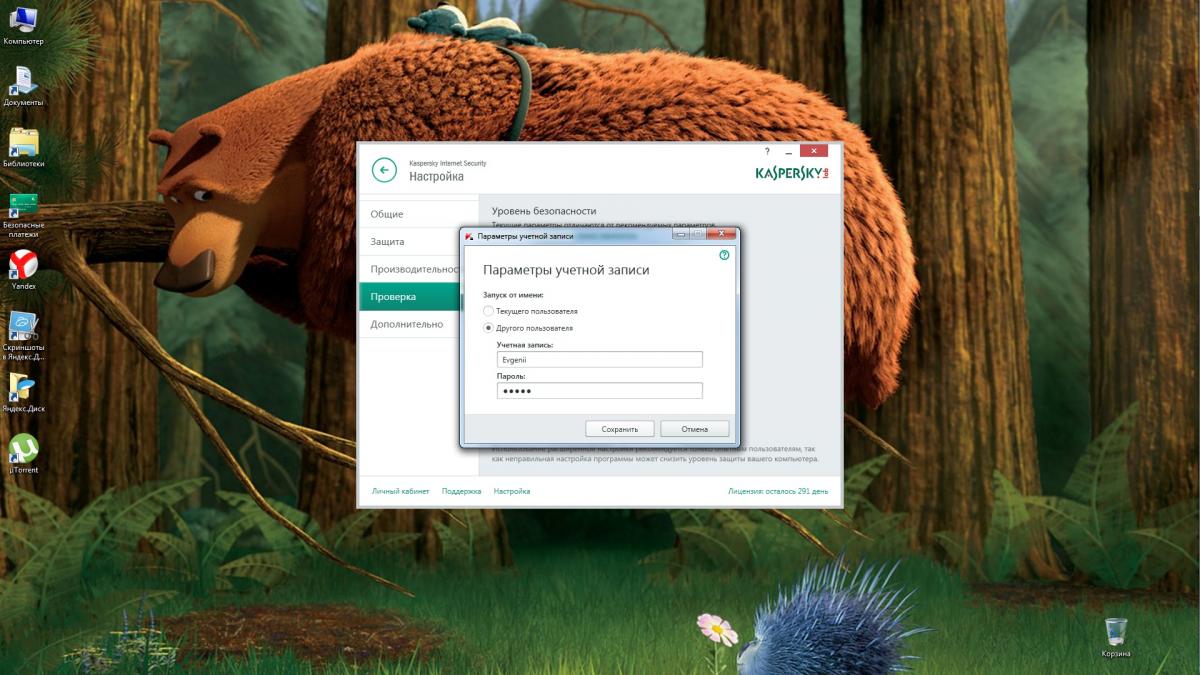Select Текущего пользователя radio option
Image resolution: width=1200 pixels, height=675 pixels.
pyautogui.click(x=530, y=311)
